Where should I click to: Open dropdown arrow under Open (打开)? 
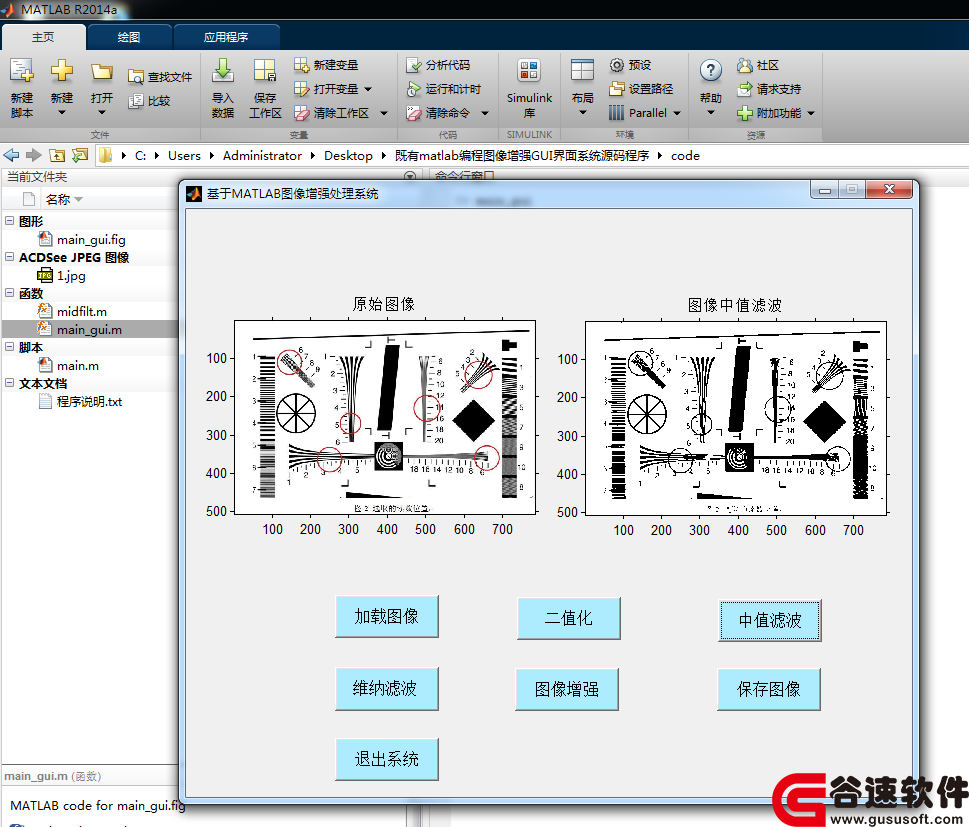[101, 112]
